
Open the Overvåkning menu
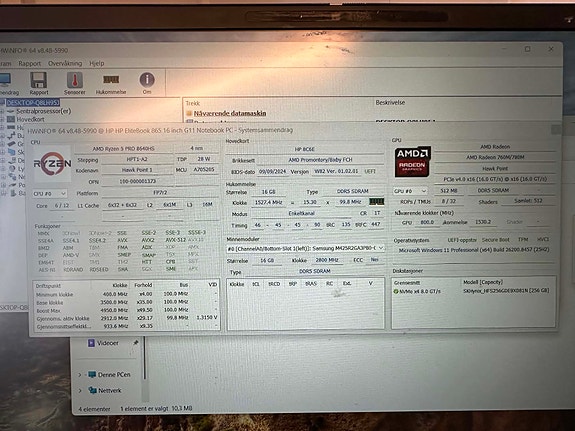click(65, 63)
